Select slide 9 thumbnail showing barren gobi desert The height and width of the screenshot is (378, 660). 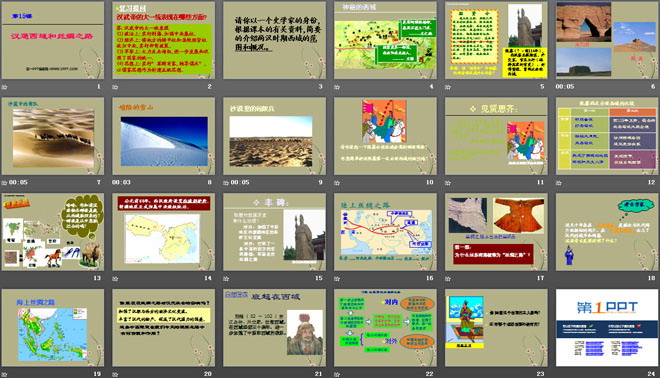pyautogui.click(x=274, y=136)
